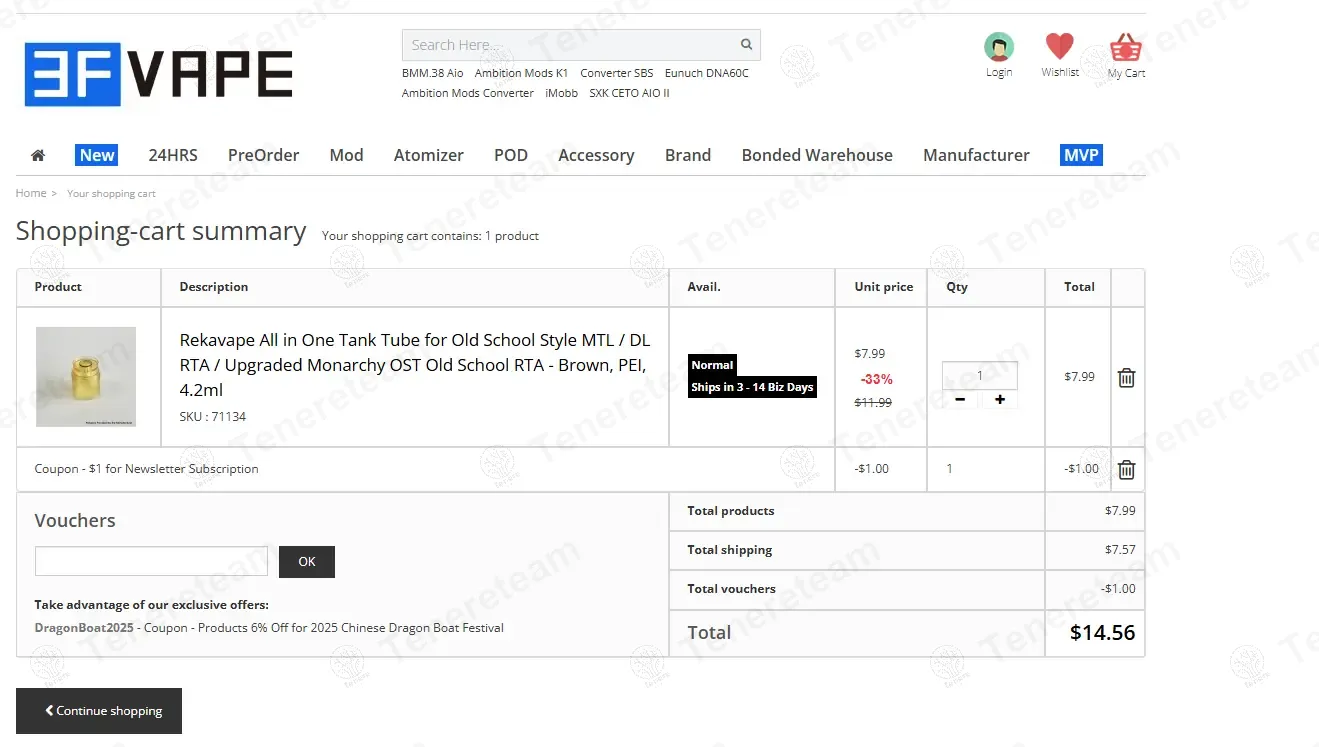
Task: Click the voucher code input field
Action: [151, 561]
